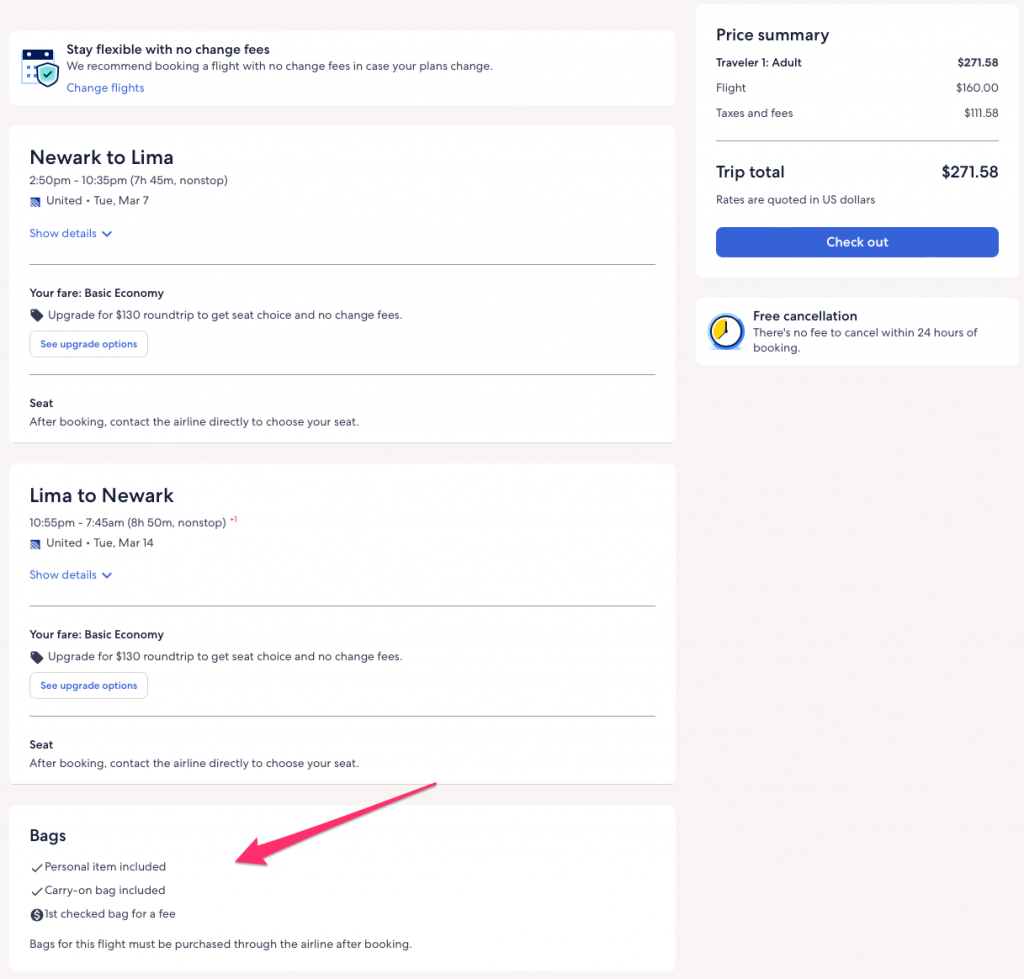Open the Change flights link

[x=105, y=88]
